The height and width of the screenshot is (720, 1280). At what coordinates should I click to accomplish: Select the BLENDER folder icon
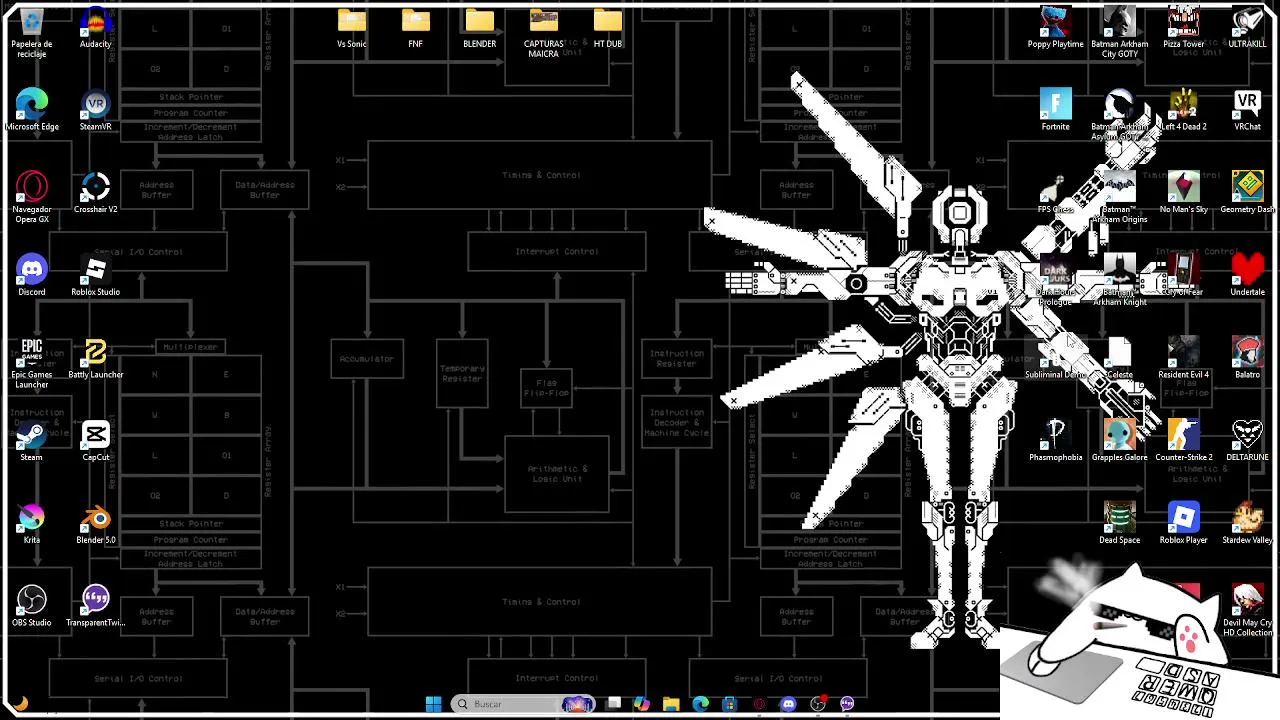point(480,28)
